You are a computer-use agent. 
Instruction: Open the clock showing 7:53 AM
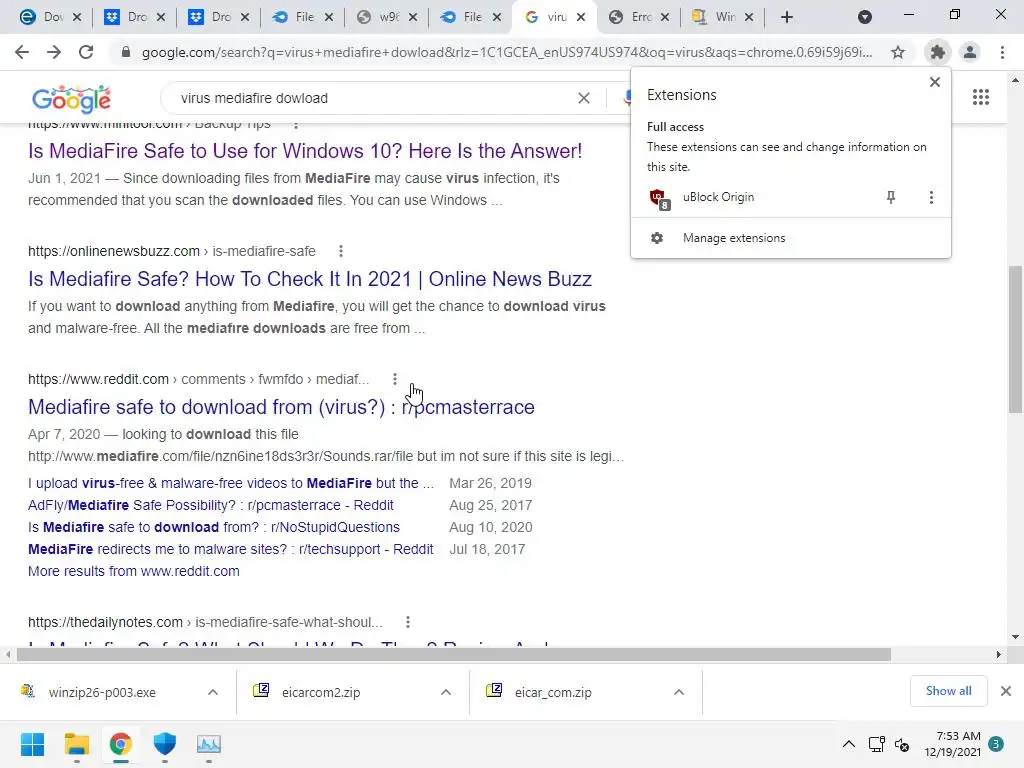952,744
